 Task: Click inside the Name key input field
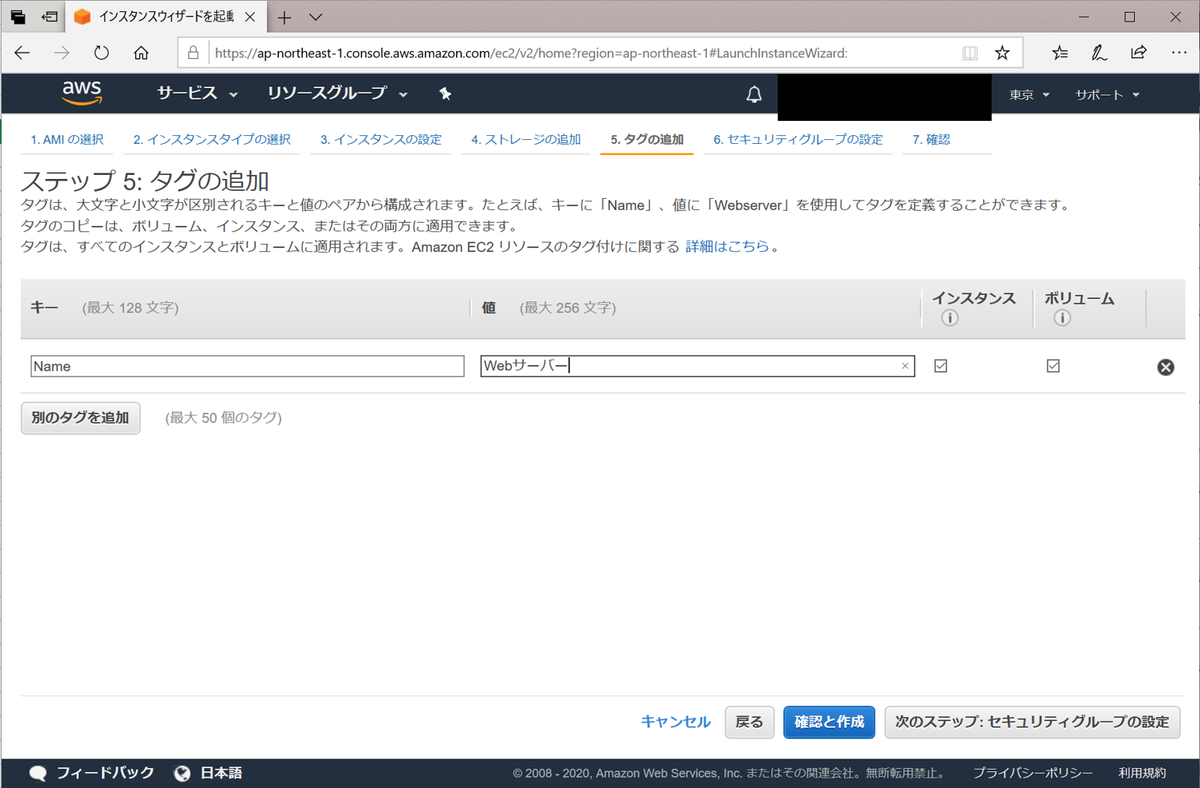point(245,366)
